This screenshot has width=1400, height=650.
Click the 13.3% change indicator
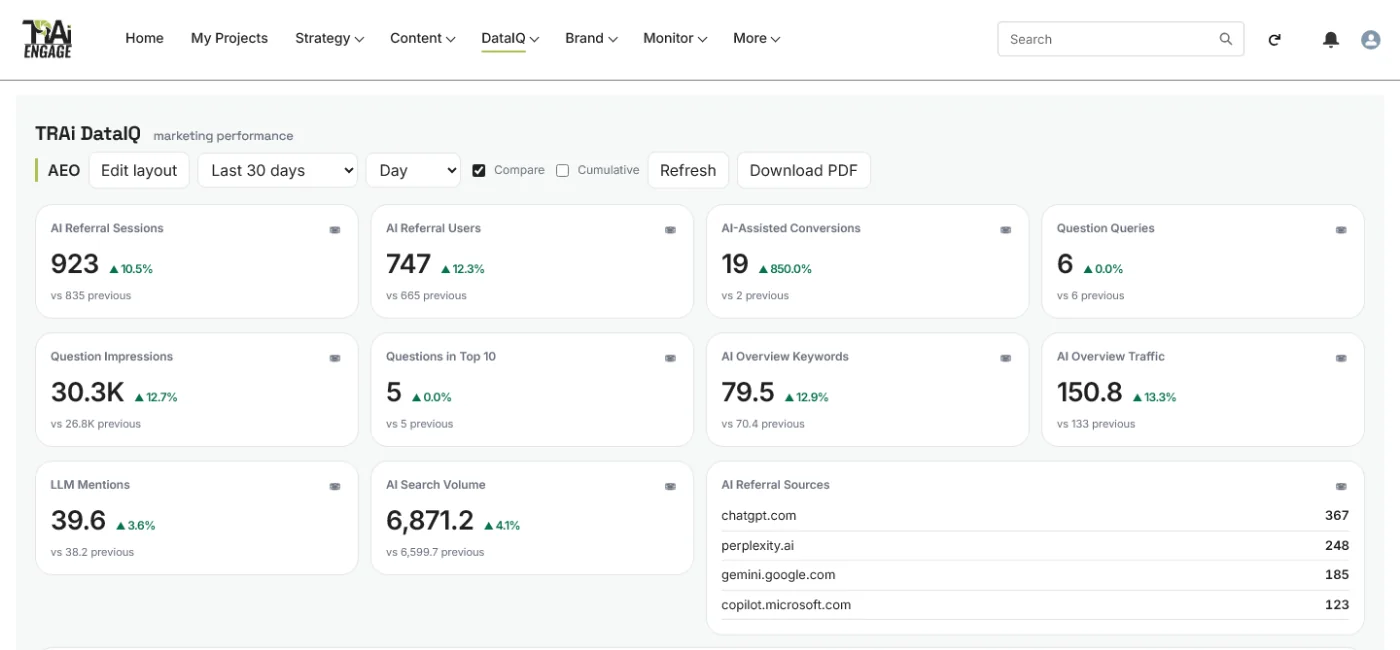pos(1154,397)
